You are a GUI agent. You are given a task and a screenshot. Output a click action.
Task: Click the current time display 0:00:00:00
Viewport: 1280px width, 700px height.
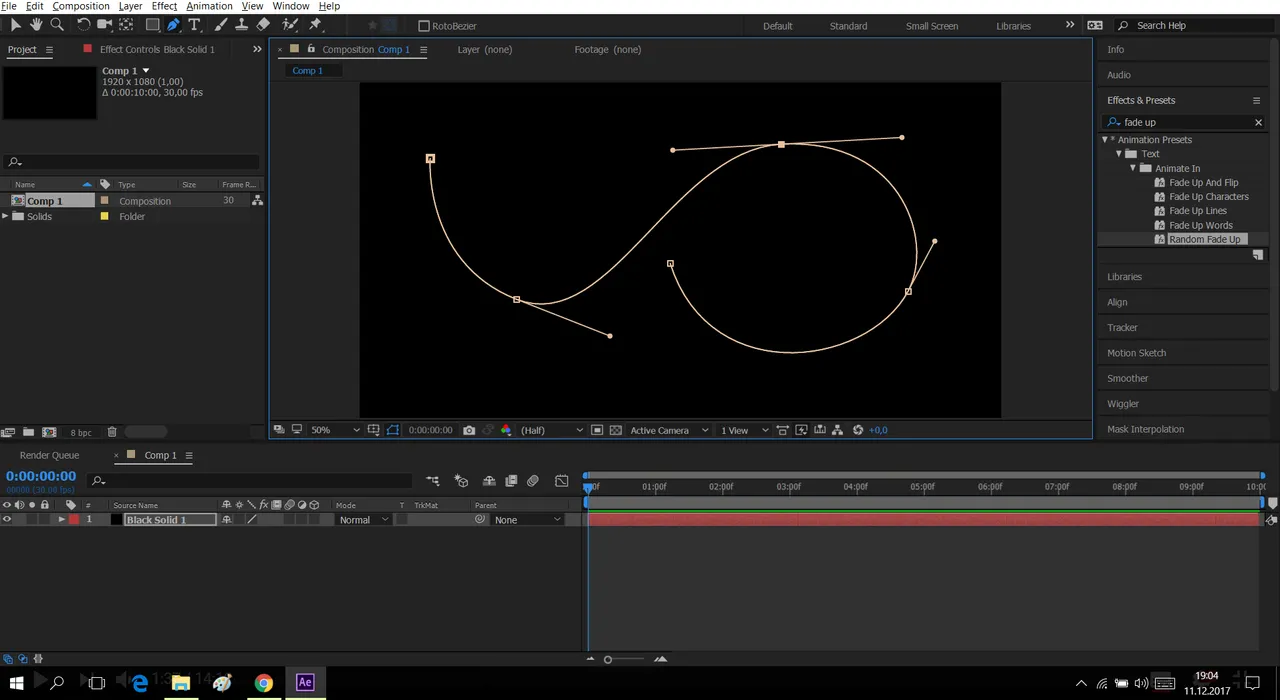point(41,476)
